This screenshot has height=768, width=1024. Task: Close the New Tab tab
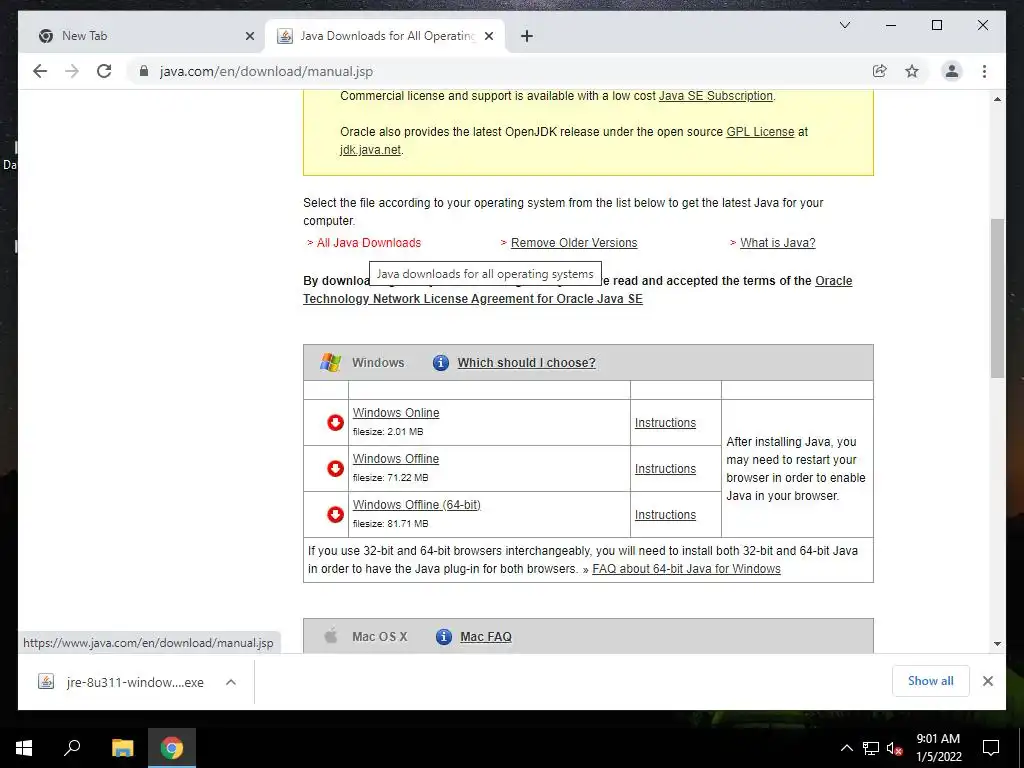pyautogui.click(x=249, y=36)
